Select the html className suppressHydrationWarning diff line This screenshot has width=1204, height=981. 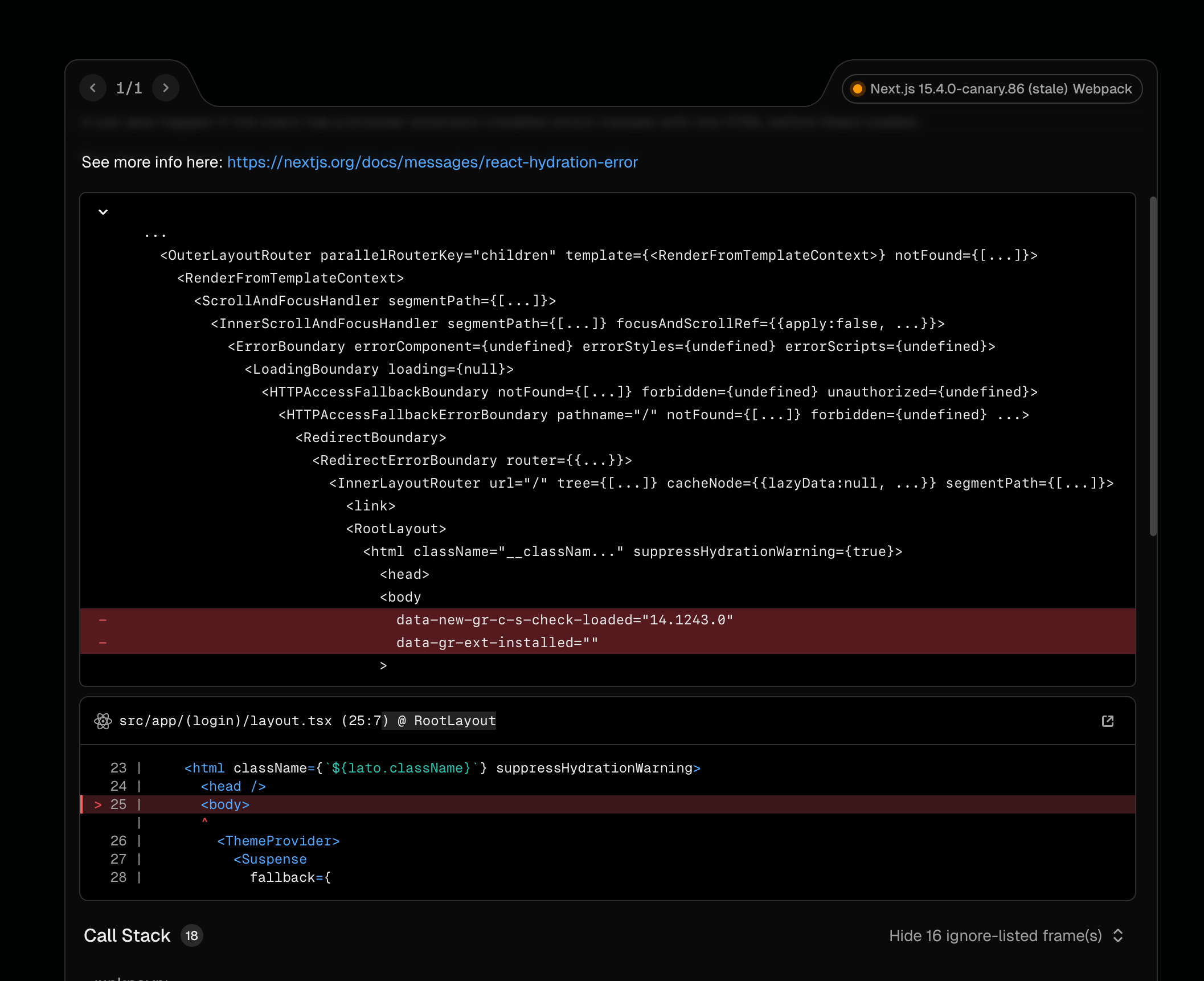pyautogui.click(x=633, y=551)
